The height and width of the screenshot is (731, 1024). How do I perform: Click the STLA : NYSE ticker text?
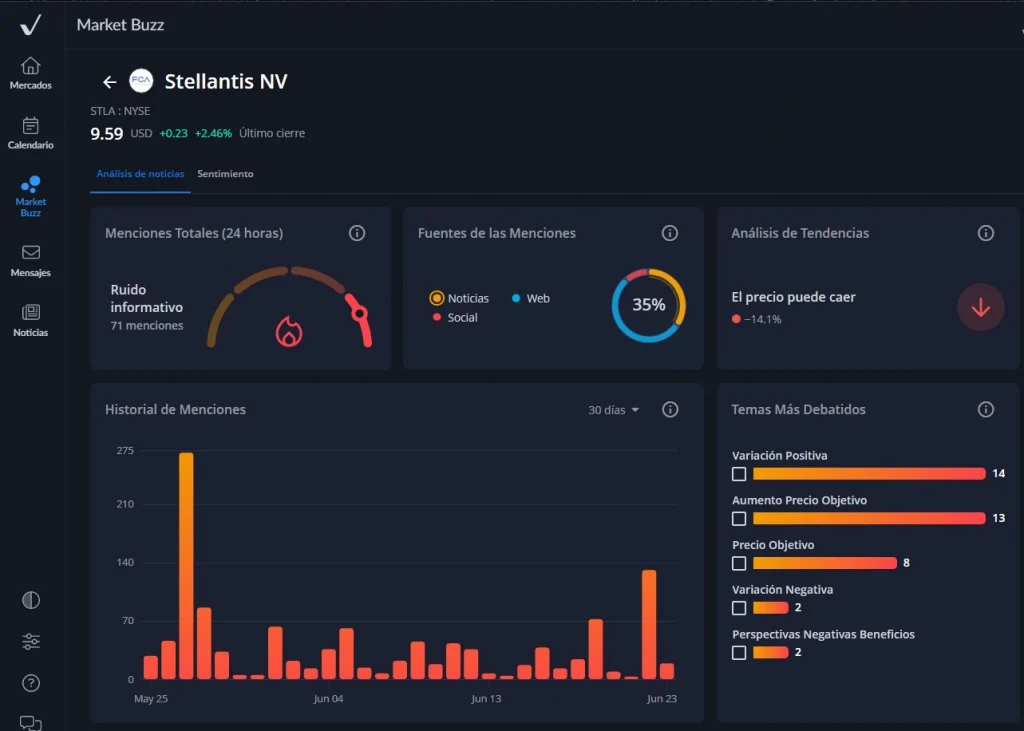click(120, 111)
